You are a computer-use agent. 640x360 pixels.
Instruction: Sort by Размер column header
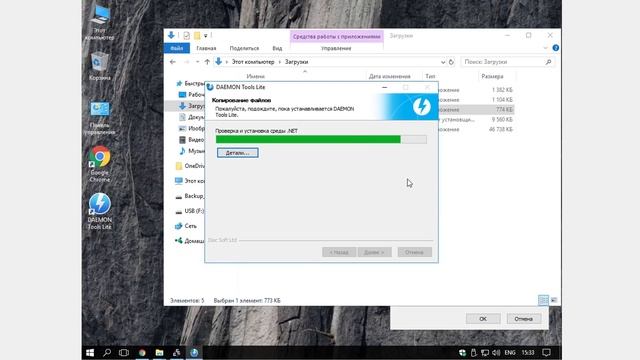point(492,76)
